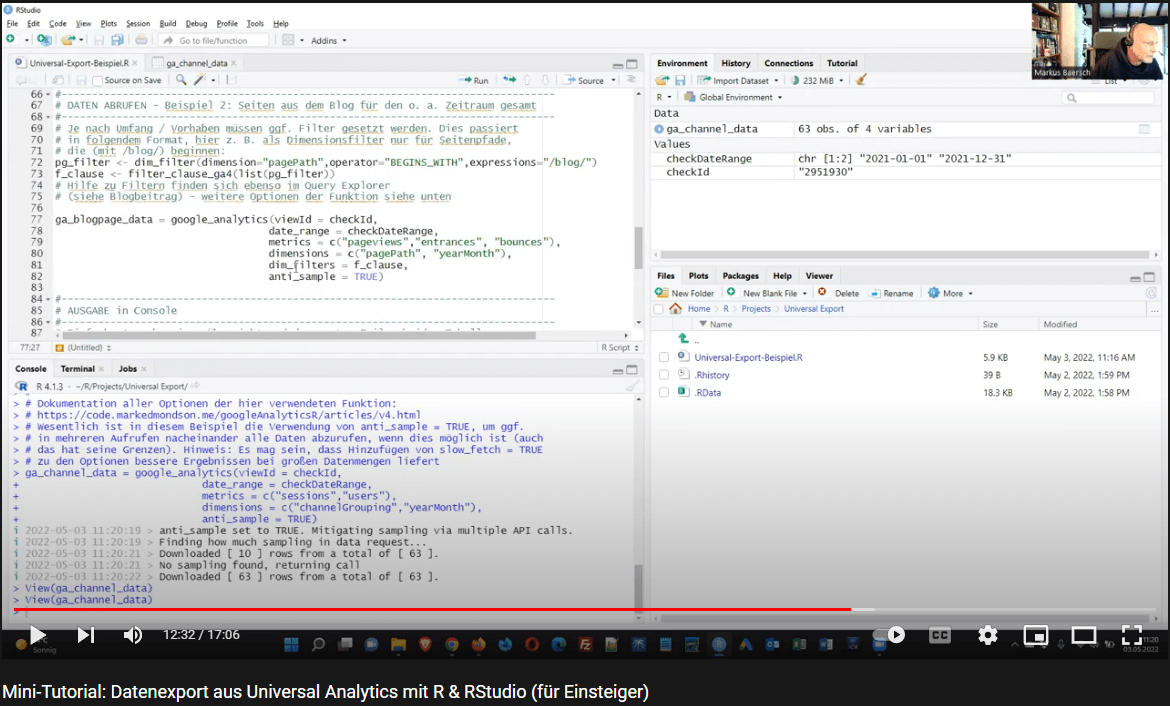This screenshot has height=706, width=1170.
Task: Click the File Explorer icon in taskbar
Action: [x=398, y=644]
